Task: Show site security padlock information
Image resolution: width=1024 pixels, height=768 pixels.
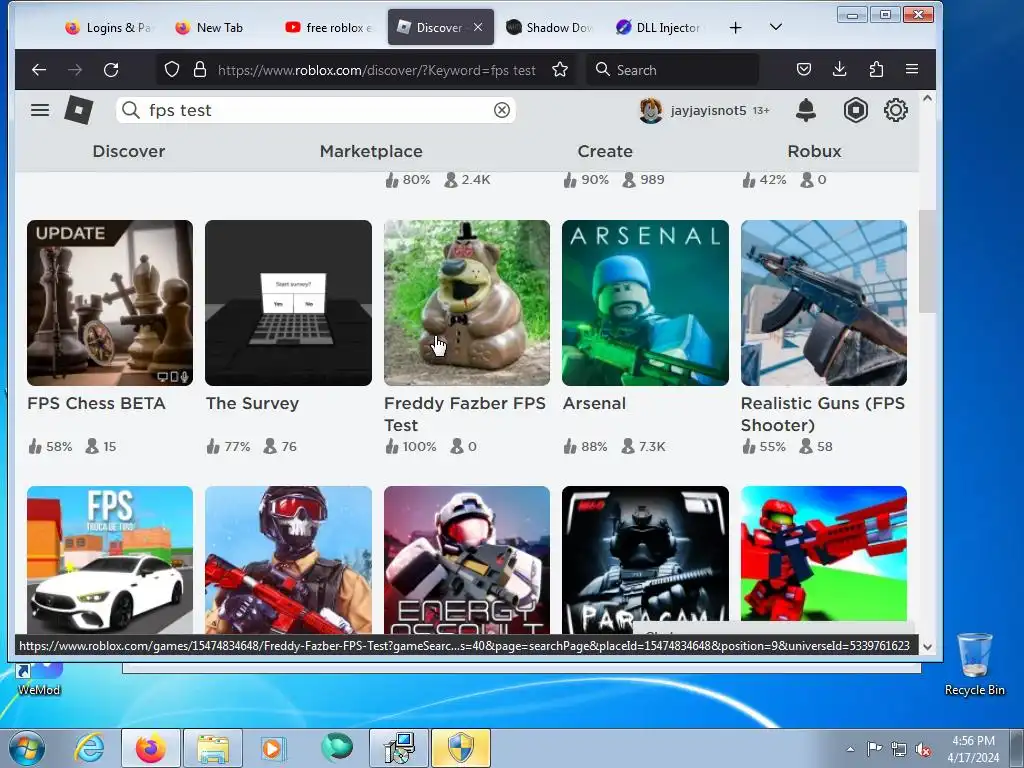Action: (200, 70)
